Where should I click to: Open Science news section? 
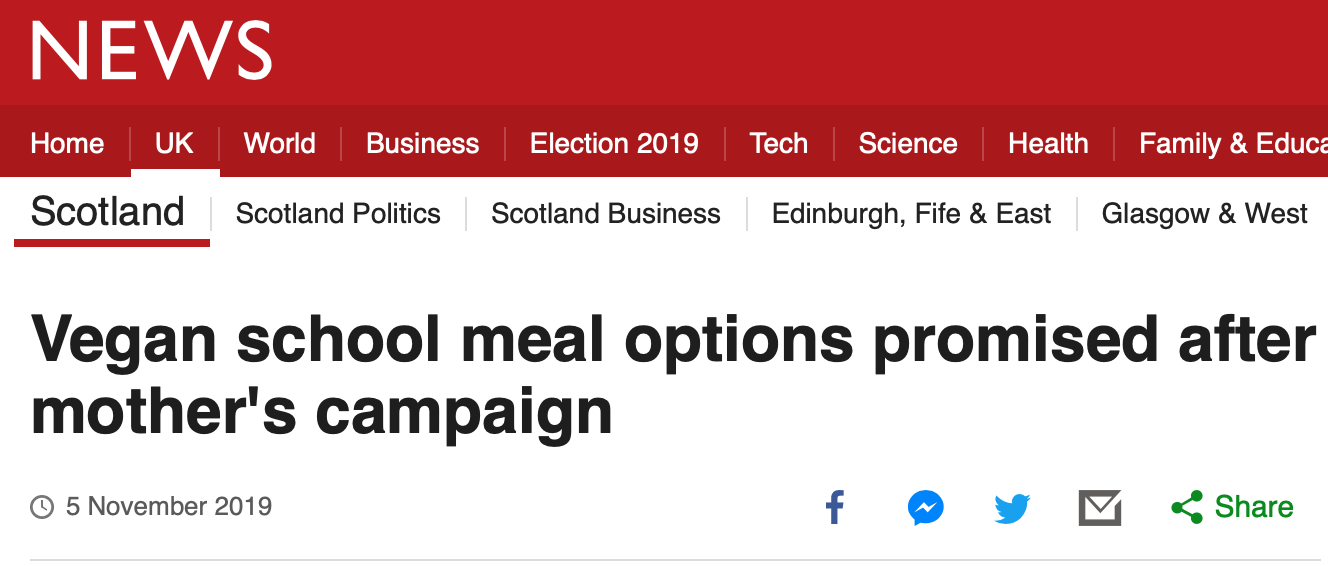pyautogui.click(x=907, y=143)
